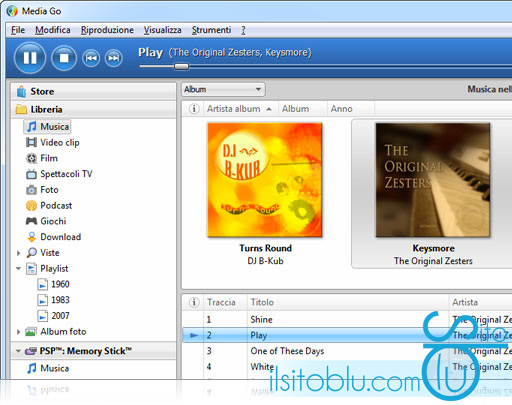Open the Store section
The width and height of the screenshot is (512, 405).
point(93,91)
